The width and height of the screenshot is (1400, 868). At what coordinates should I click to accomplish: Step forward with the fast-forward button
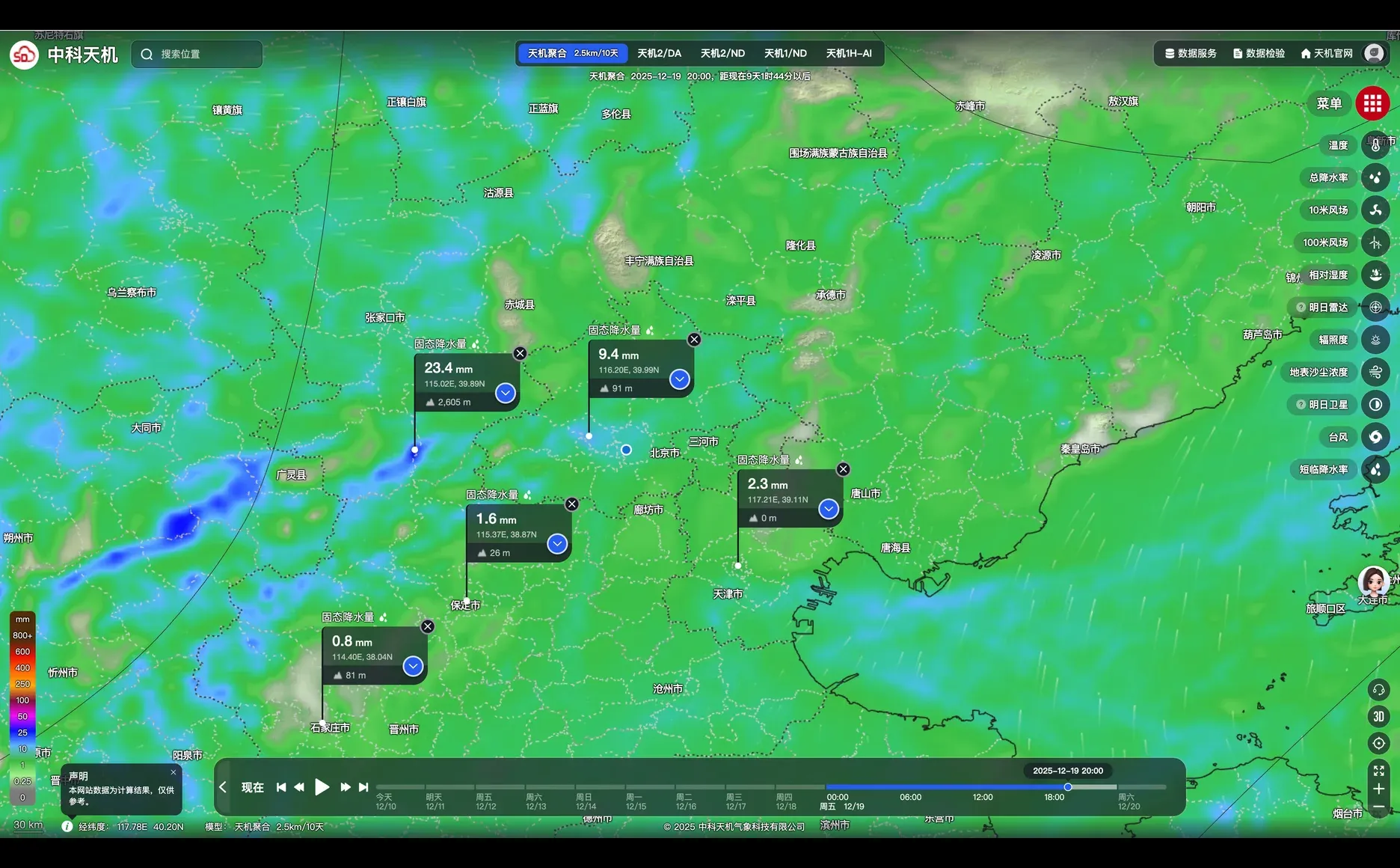346,787
